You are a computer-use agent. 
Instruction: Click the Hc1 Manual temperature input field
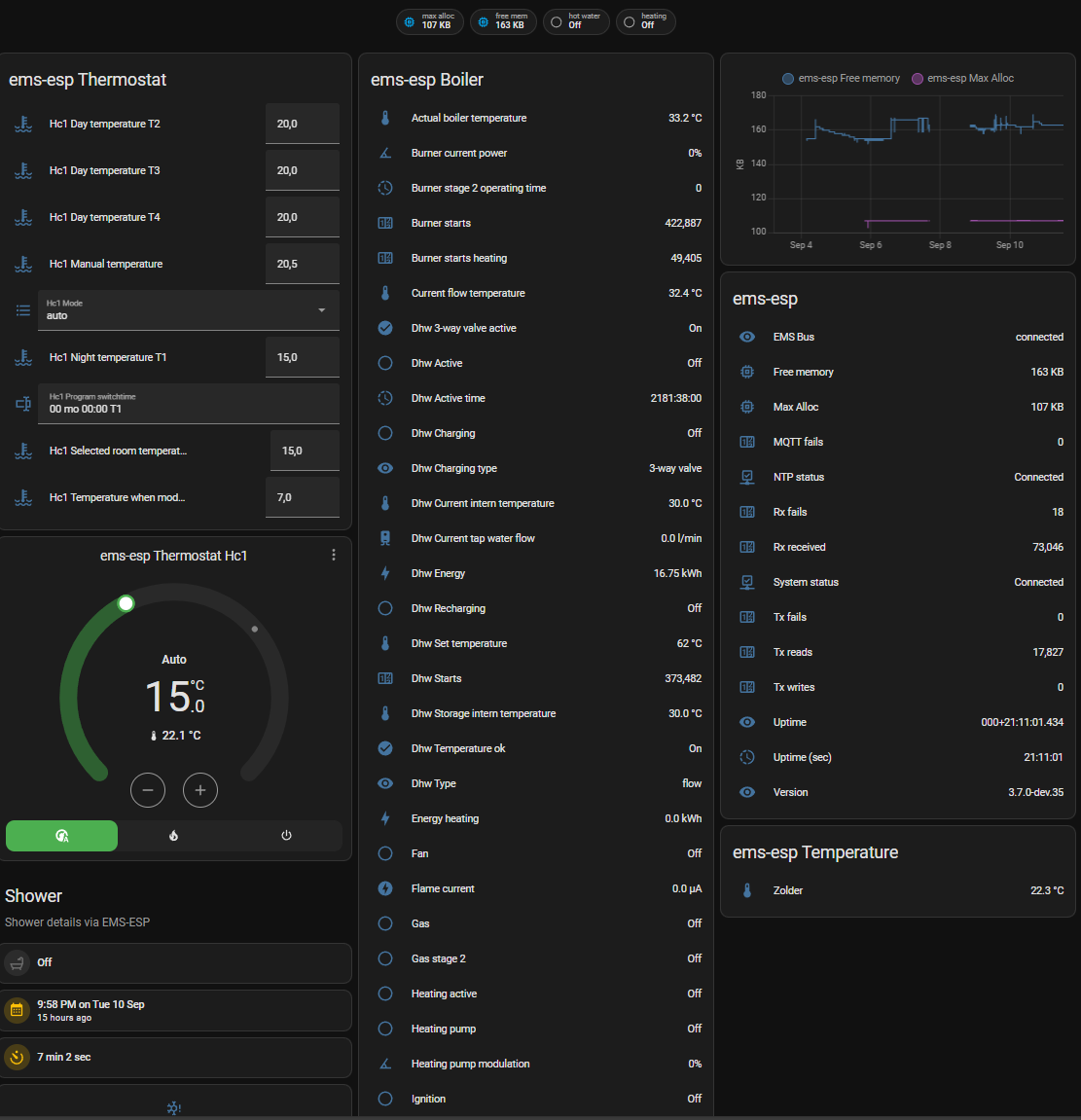(x=302, y=264)
